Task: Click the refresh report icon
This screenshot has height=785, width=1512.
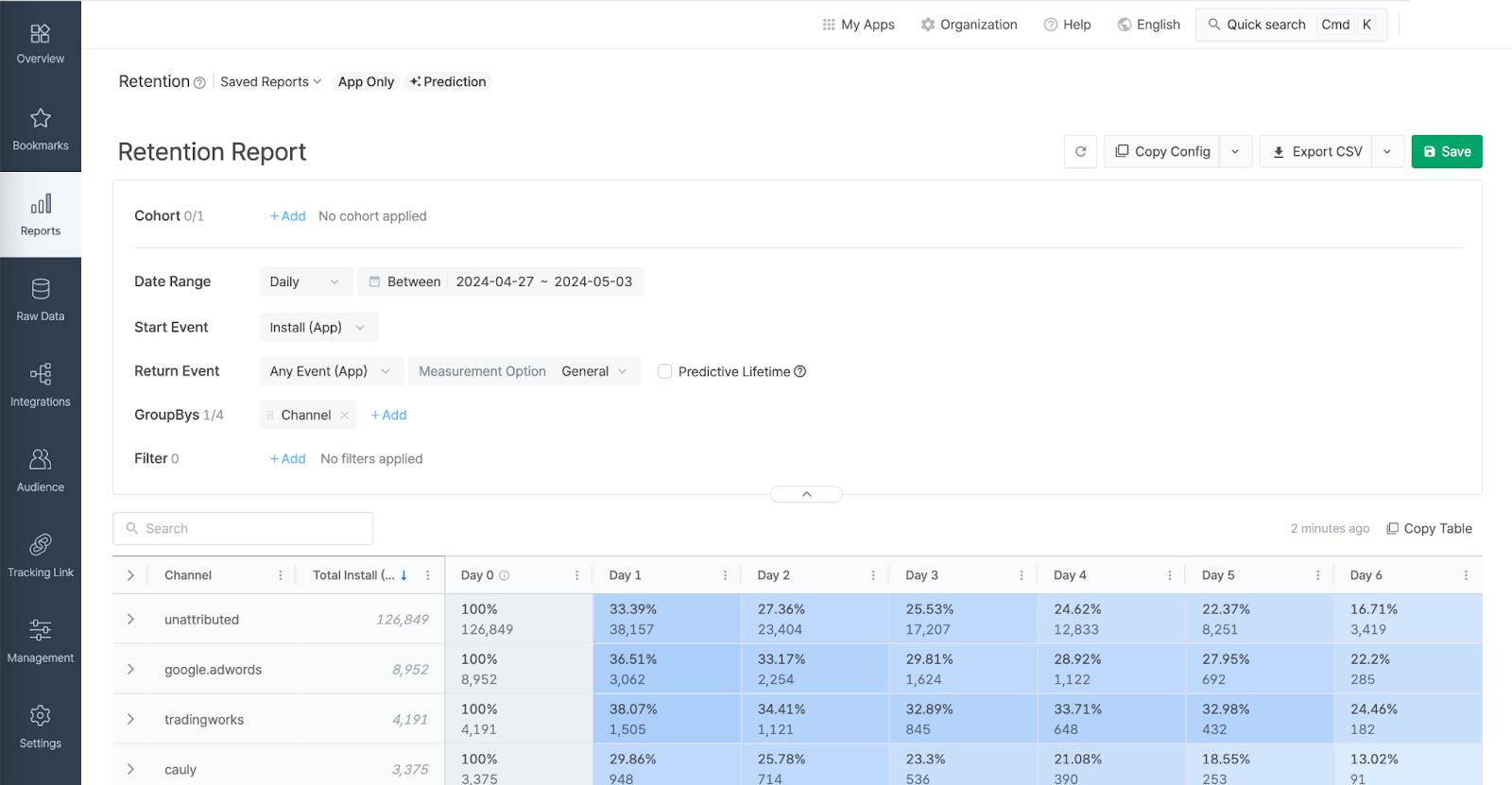Action: coord(1080,151)
